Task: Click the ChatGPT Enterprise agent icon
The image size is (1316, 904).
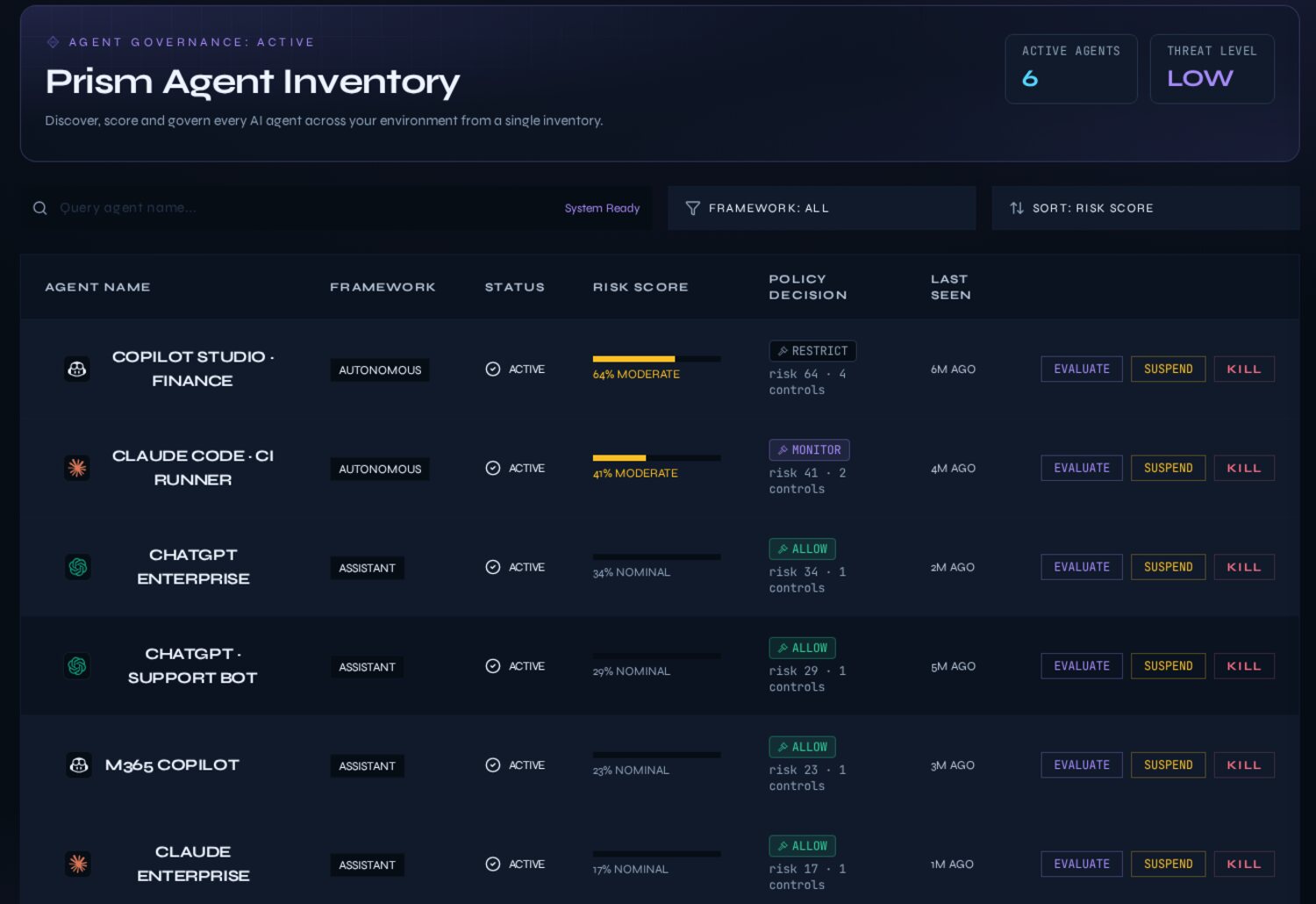Action: point(77,567)
